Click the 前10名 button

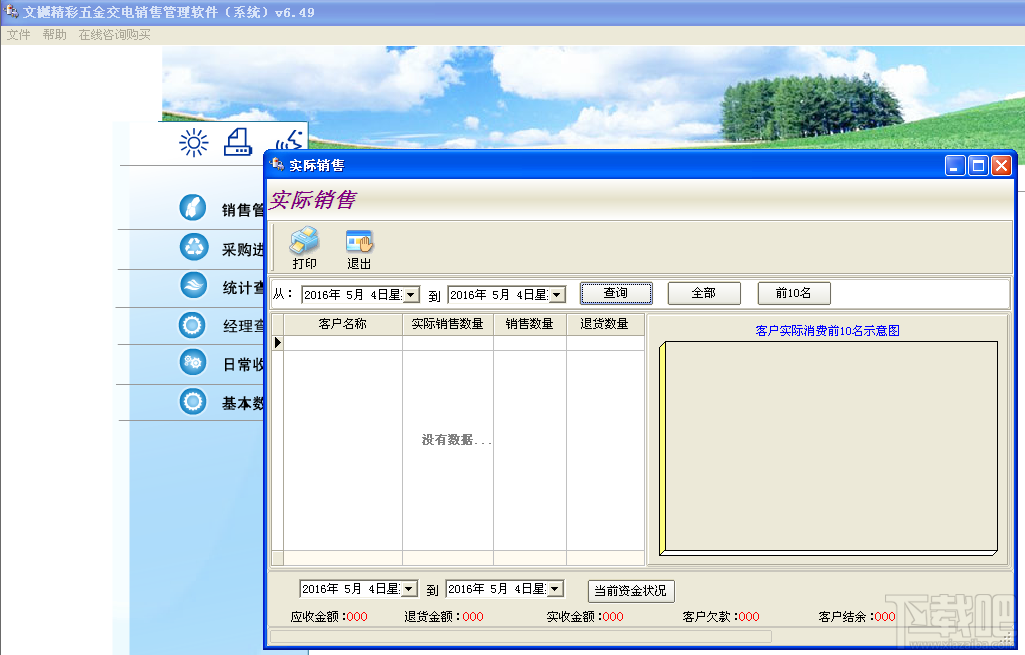click(794, 294)
